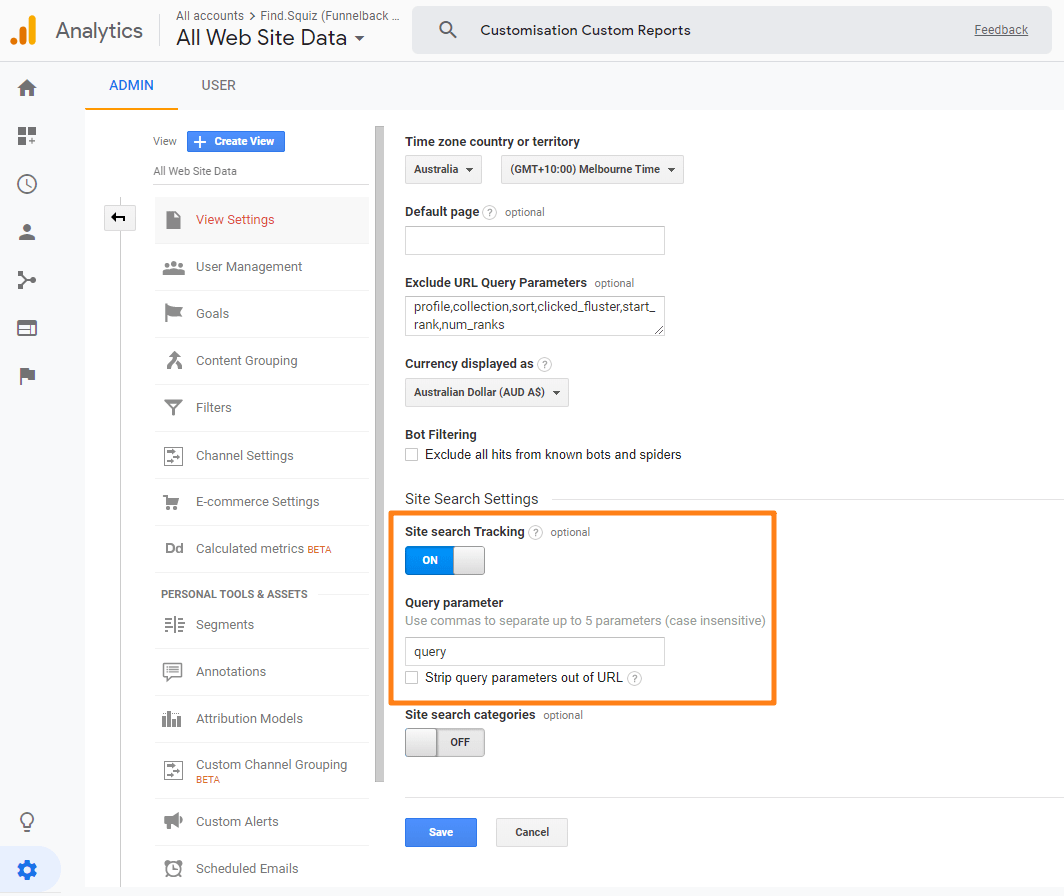The image size is (1064, 896).
Task: Click the search magnifier icon
Action: coord(447,29)
